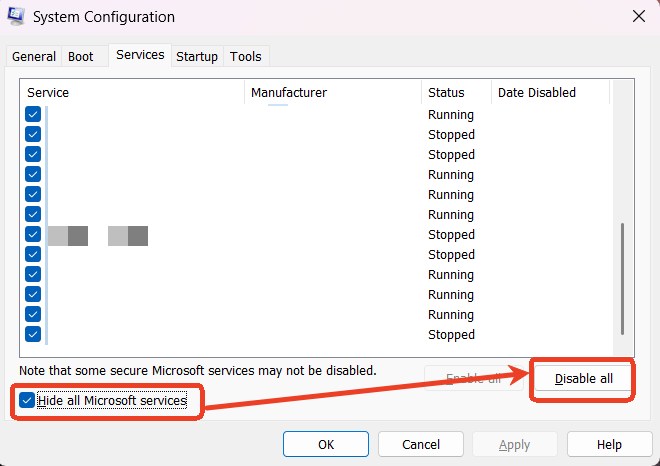The width and height of the screenshot is (660, 466).
Task: Uncheck the topmost service checkbox in list
Action: click(33, 114)
